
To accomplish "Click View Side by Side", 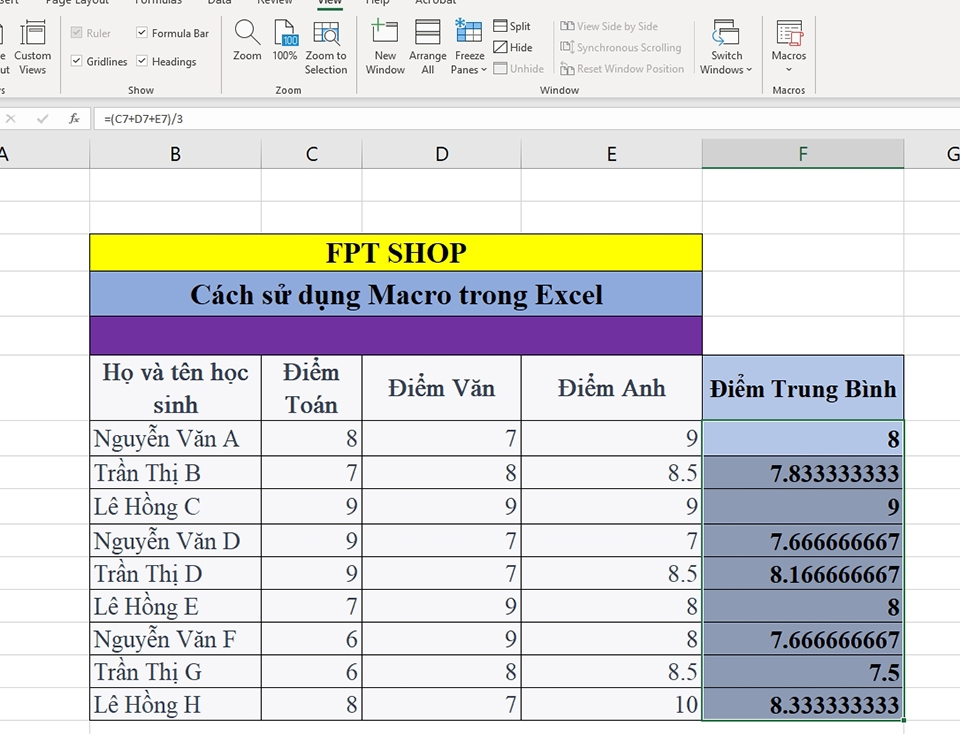I will pos(609,26).
